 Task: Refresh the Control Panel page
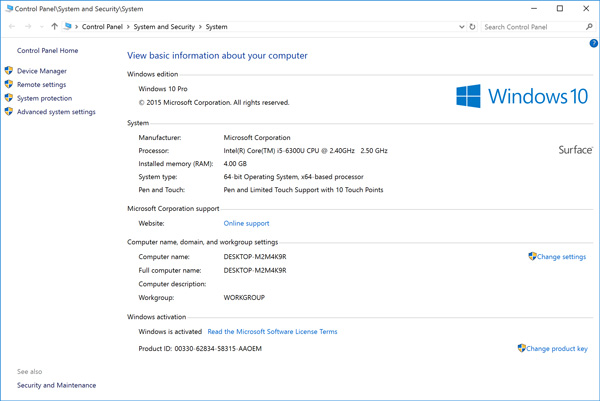pos(473,27)
